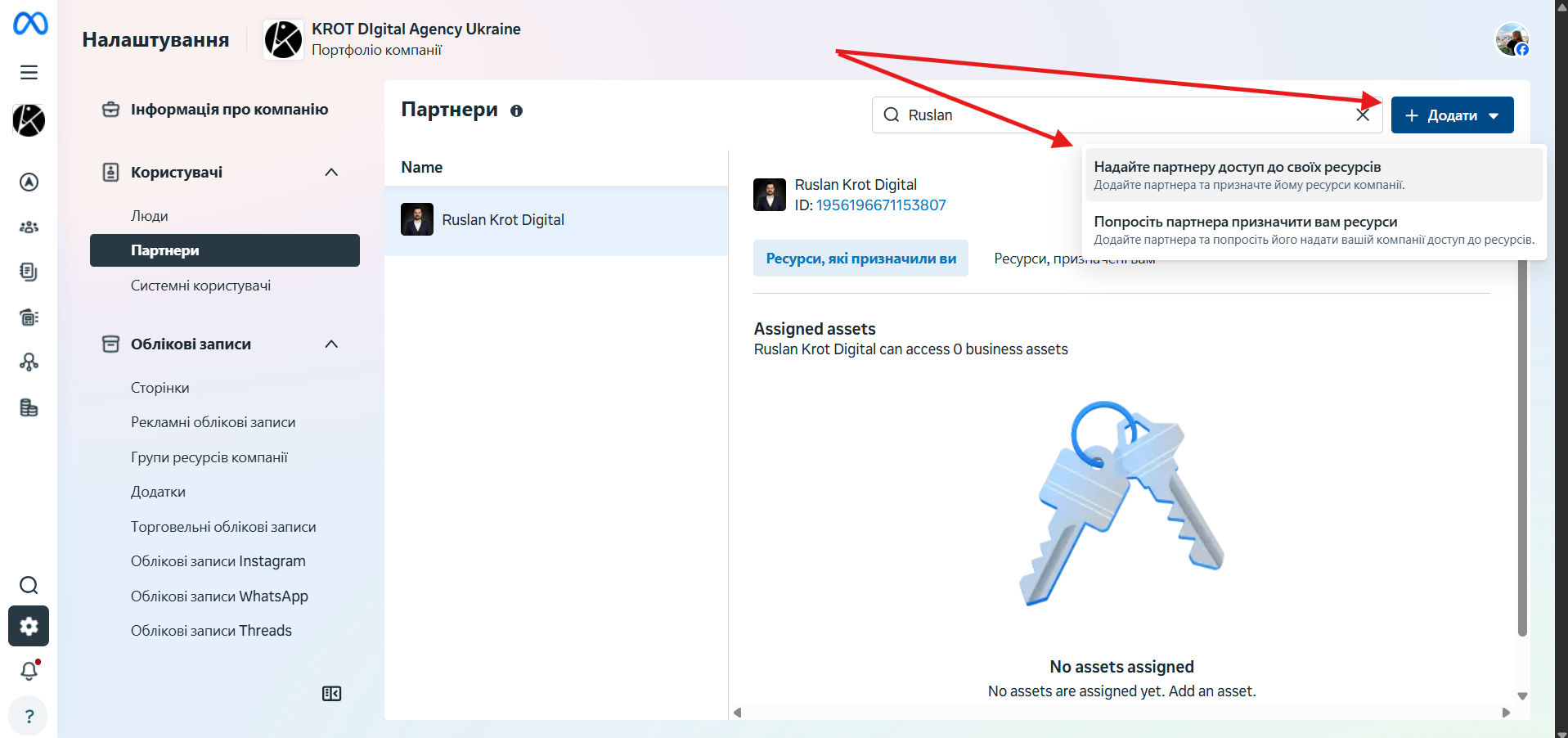Open the data stack icon in left rail
Viewport: 1568px width, 738px height.
pyautogui.click(x=29, y=407)
